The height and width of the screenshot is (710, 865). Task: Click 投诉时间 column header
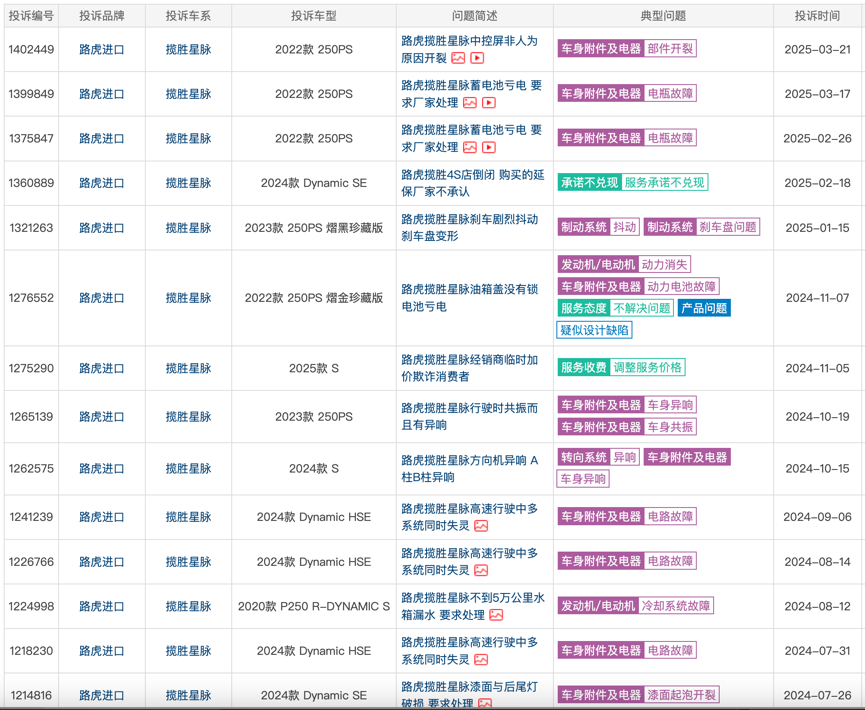coord(817,16)
